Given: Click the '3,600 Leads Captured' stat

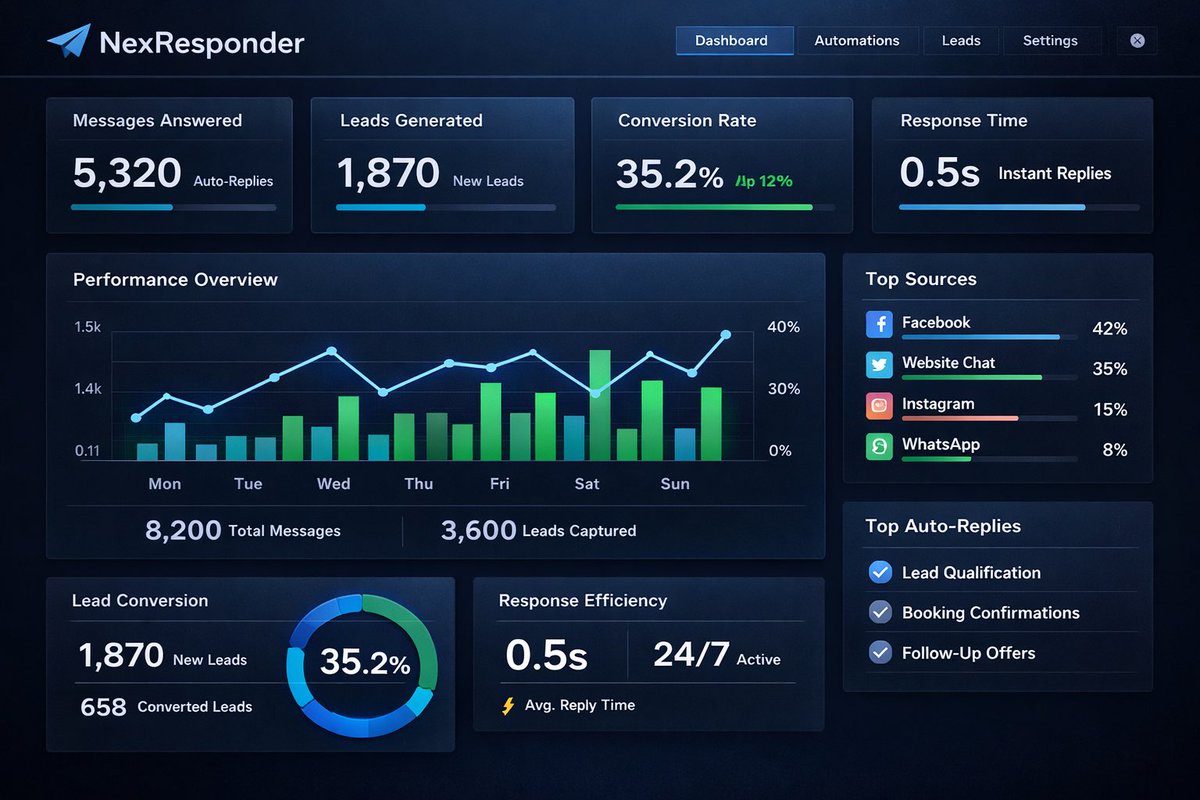Looking at the screenshot, I should tap(539, 531).
